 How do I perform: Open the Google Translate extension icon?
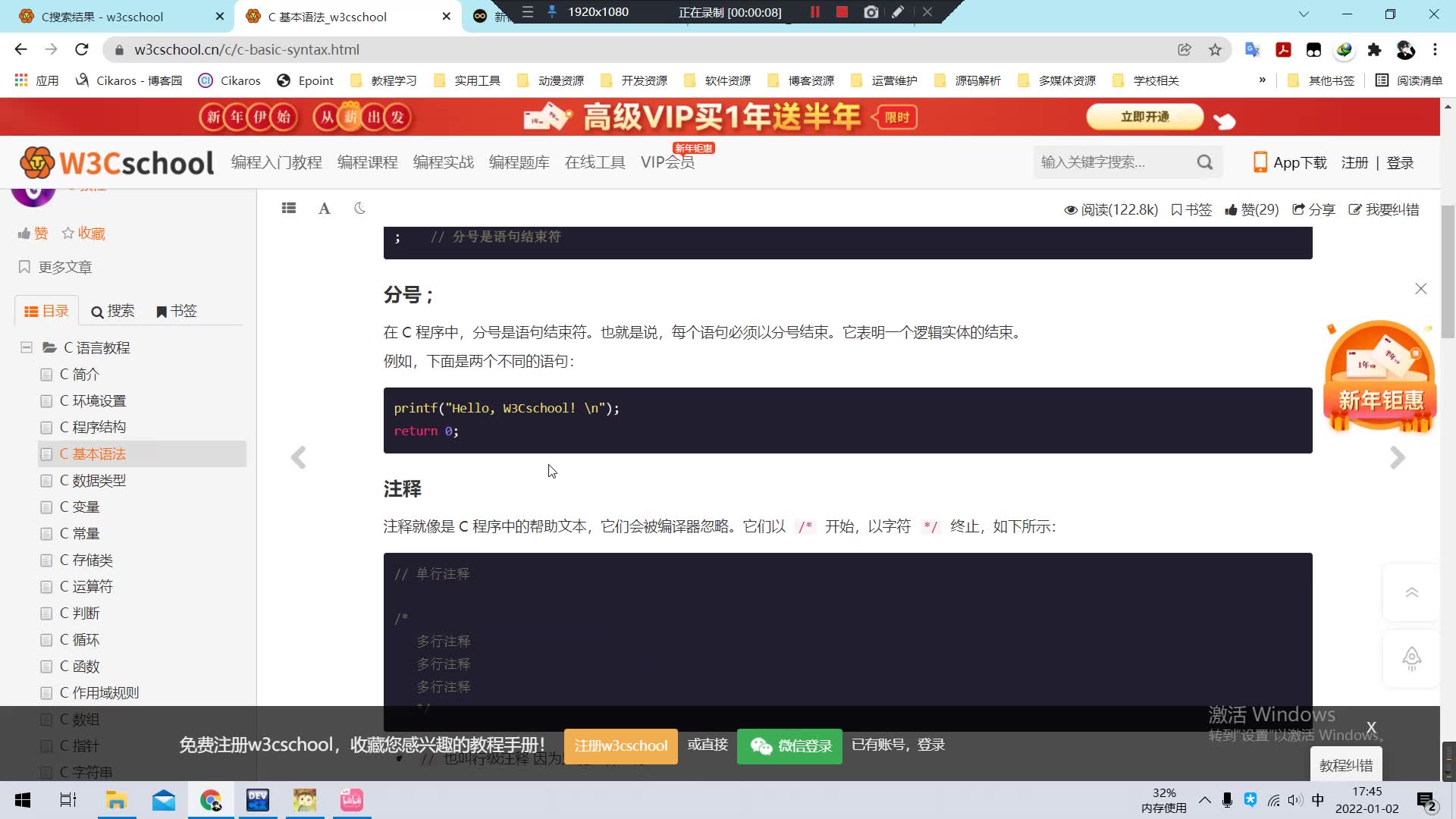1253,49
